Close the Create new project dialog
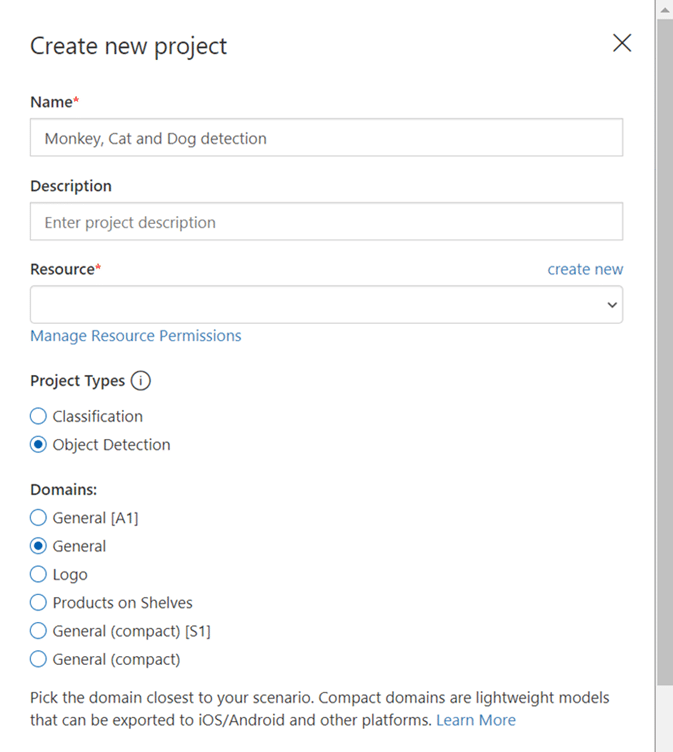673x752 pixels. point(622,43)
